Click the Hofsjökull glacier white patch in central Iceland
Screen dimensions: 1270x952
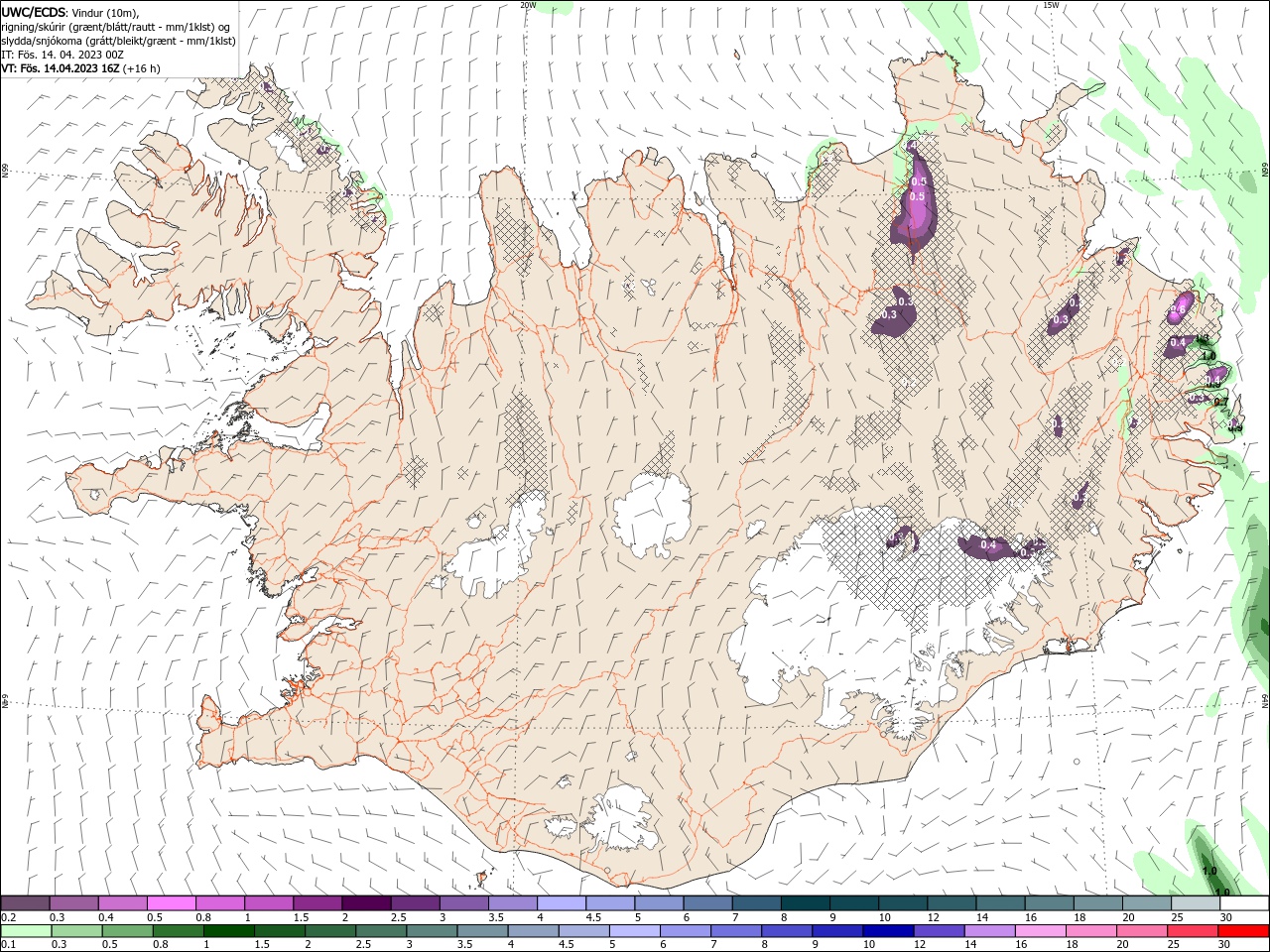(x=652, y=515)
